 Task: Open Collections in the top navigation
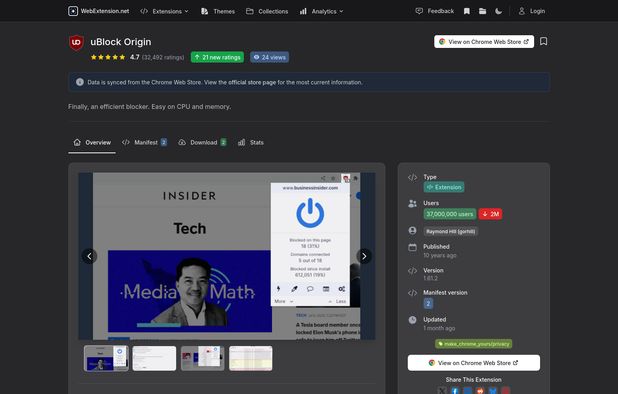(x=267, y=11)
